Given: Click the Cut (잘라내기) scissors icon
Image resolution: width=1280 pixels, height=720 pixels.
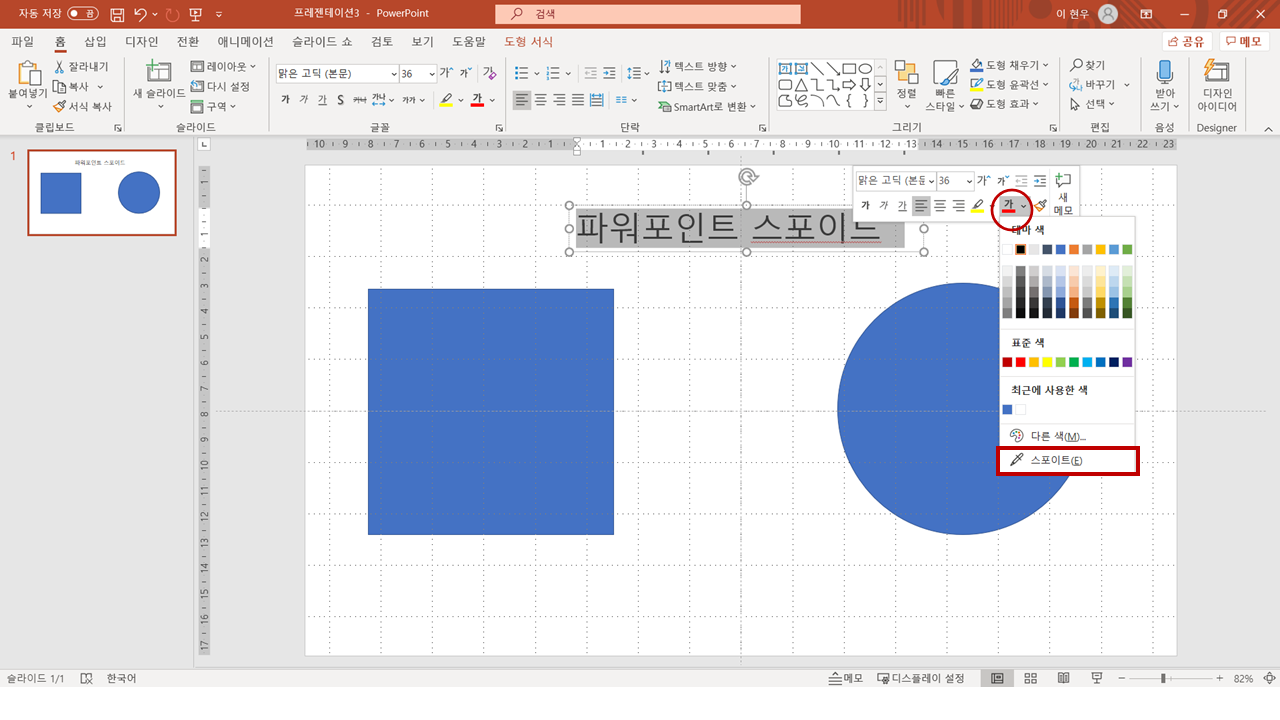Looking at the screenshot, I should coord(59,67).
